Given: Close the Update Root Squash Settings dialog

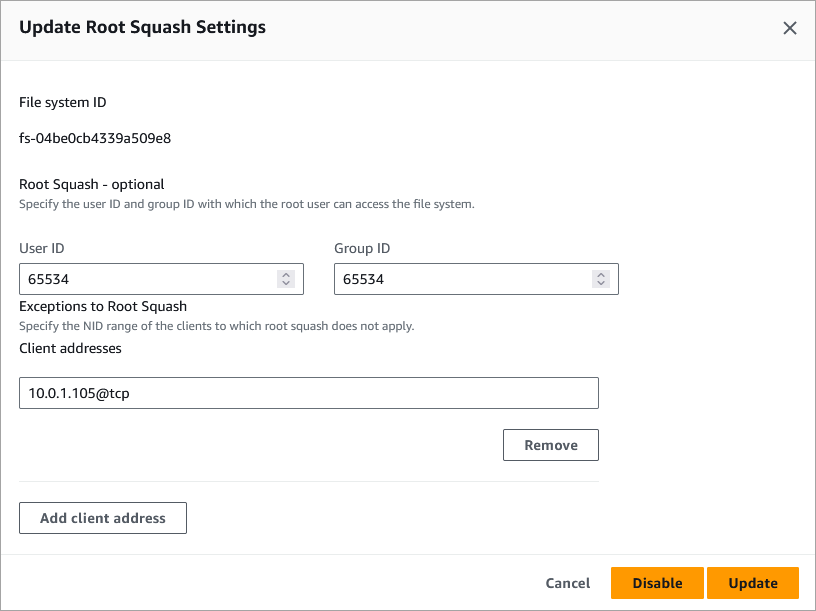Looking at the screenshot, I should (790, 28).
